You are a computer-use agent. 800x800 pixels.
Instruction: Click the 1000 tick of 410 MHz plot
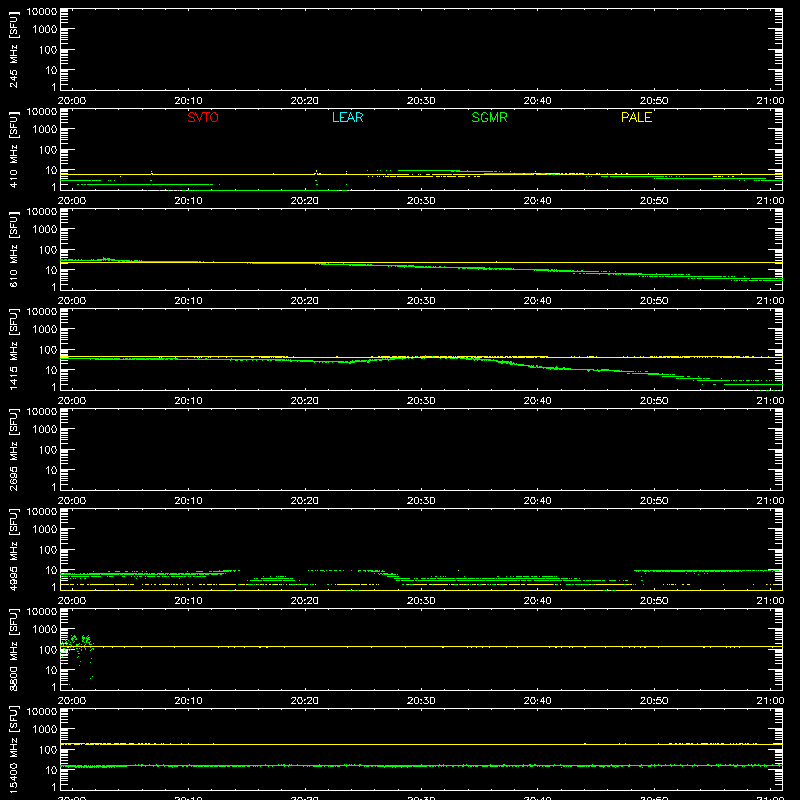click(x=45, y=130)
